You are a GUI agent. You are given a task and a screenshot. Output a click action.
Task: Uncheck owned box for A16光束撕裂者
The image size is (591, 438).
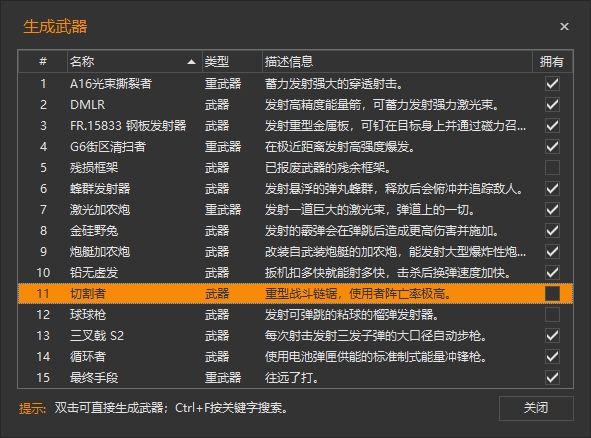(x=552, y=84)
